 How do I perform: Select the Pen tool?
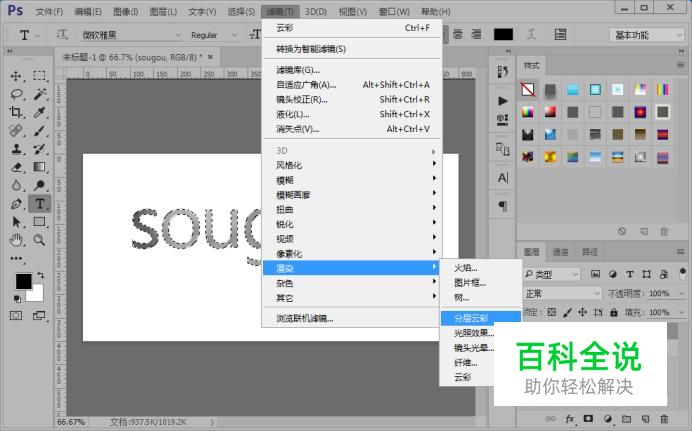(16, 204)
